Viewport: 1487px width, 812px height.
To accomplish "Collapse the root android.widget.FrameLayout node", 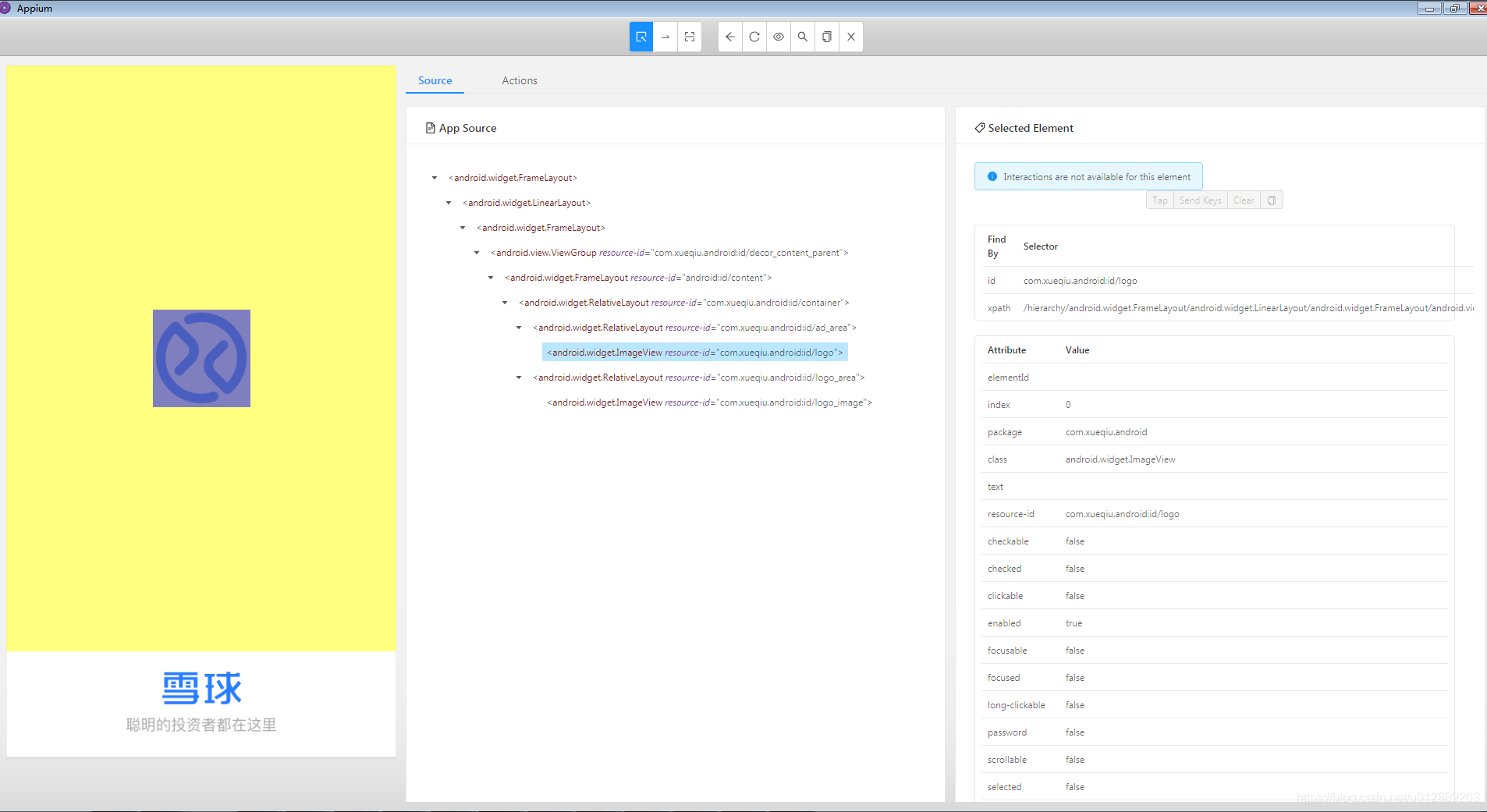I will coord(435,178).
